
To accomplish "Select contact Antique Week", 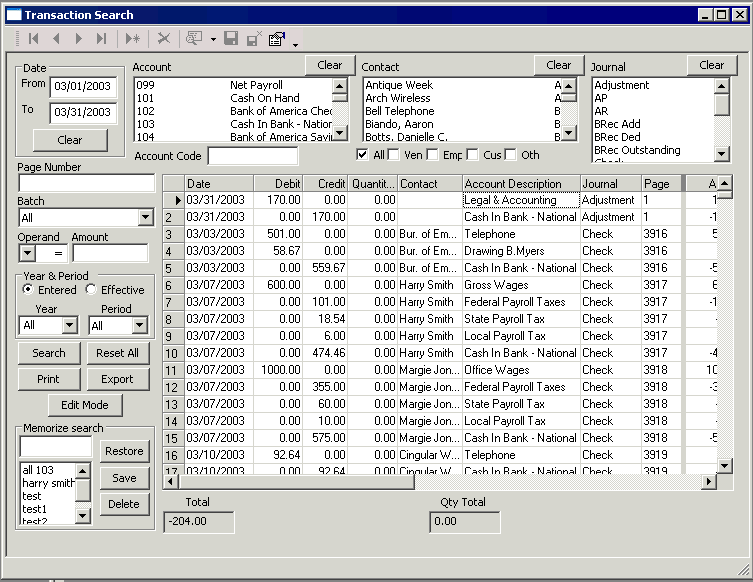I will click(x=462, y=85).
